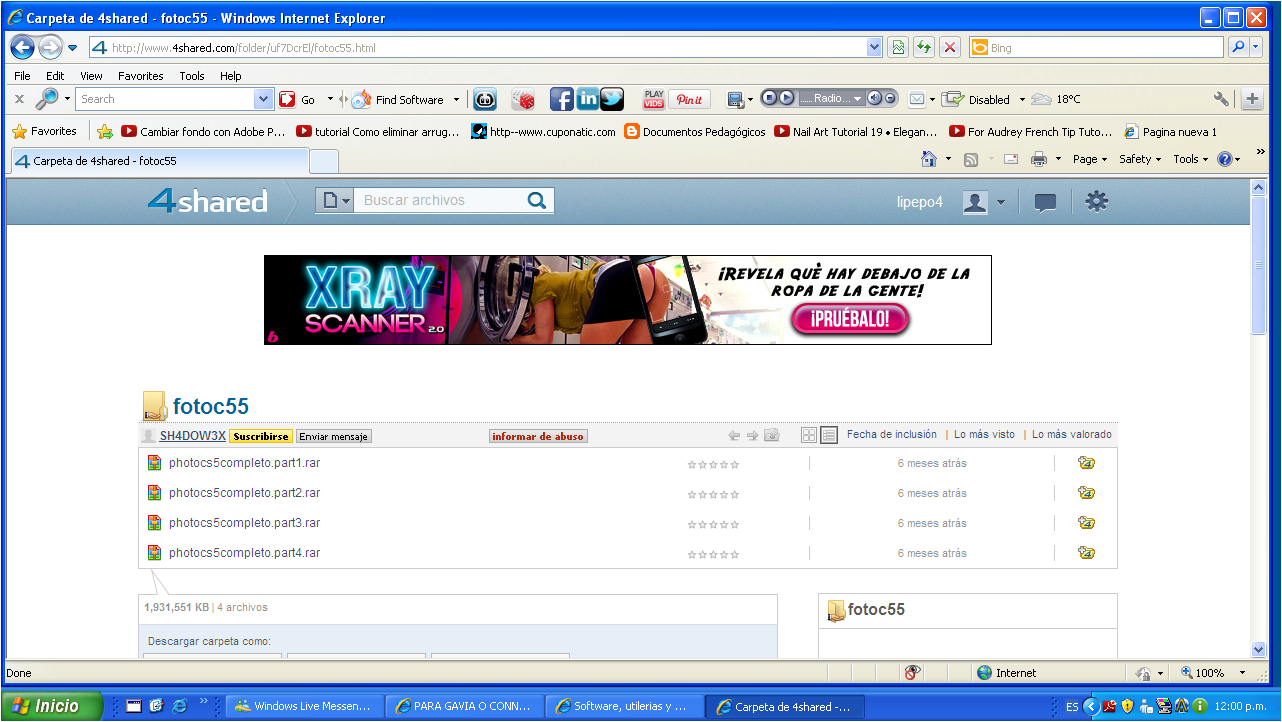Click the Enviar mensaje button
The image size is (1282, 722).
point(334,436)
